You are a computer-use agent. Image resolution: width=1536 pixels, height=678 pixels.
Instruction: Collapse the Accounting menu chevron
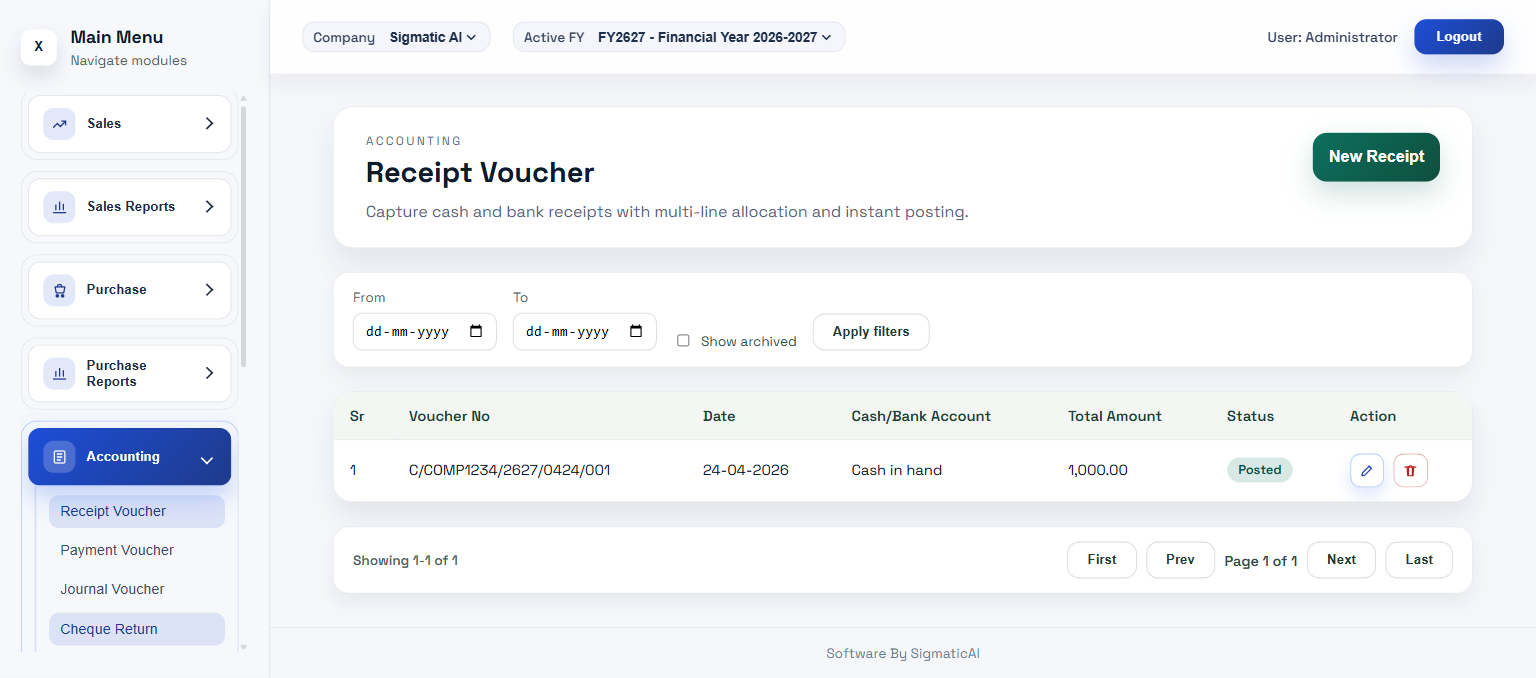pyautogui.click(x=207, y=460)
